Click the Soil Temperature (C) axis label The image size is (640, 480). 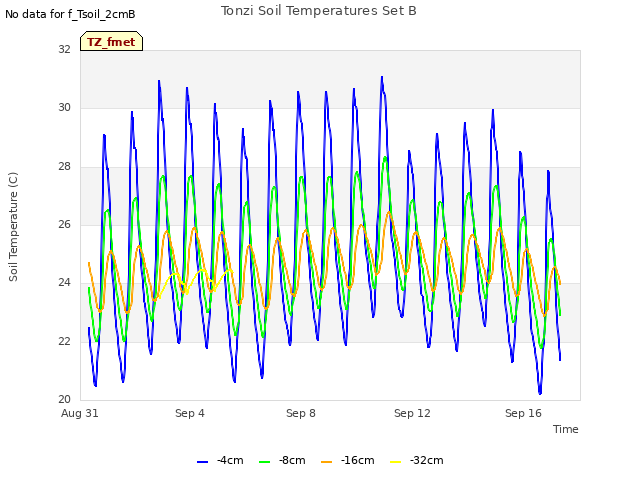[x=13, y=227]
